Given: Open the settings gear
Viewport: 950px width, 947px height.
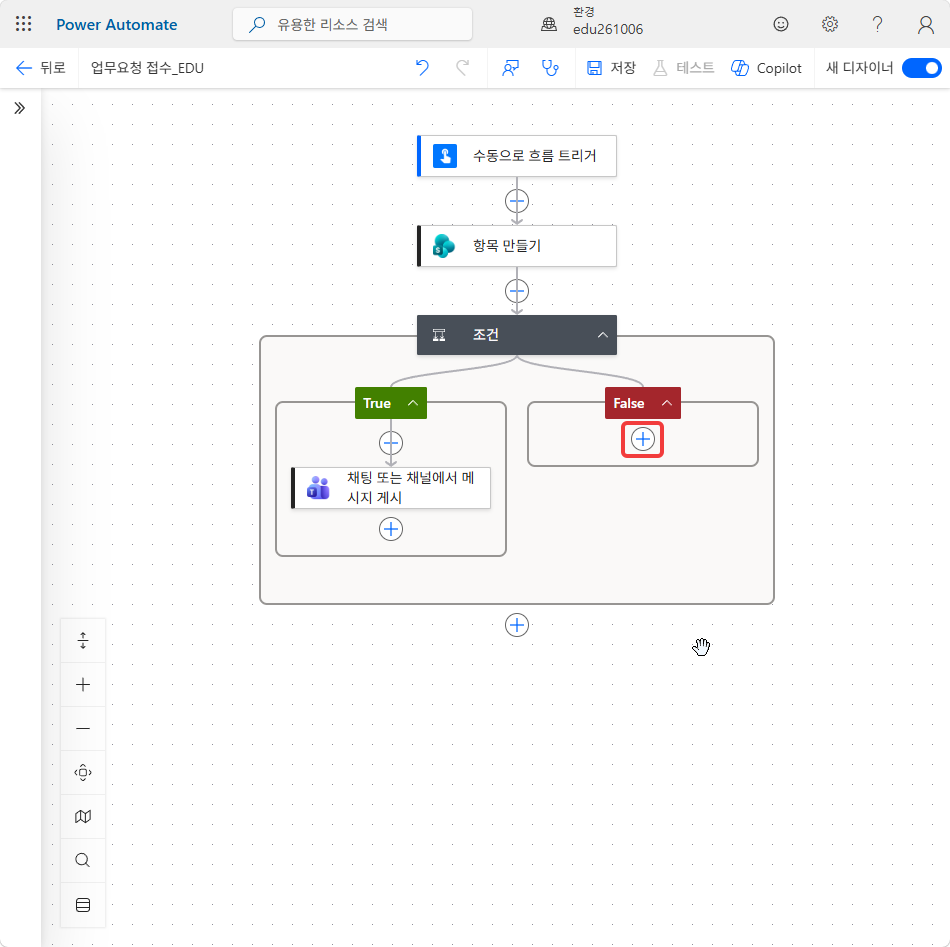Looking at the screenshot, I should pyautogui.click(x=829, y=24).
